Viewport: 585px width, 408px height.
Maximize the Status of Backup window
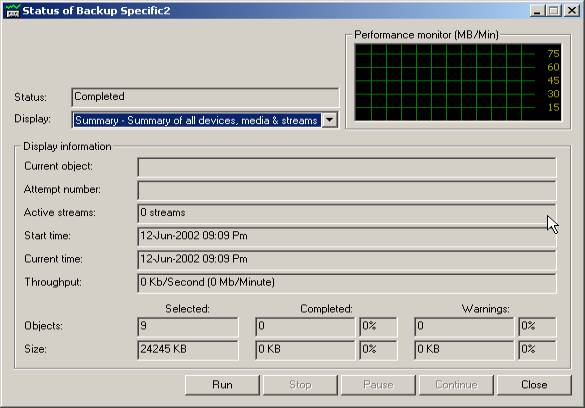click(x=554, y=10)
